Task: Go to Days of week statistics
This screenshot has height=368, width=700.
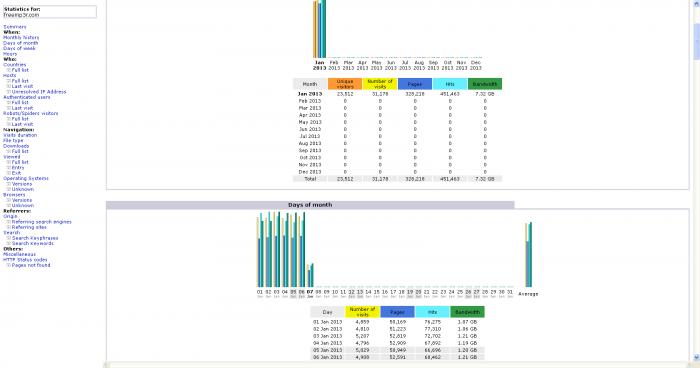Action: click(19, 49)
